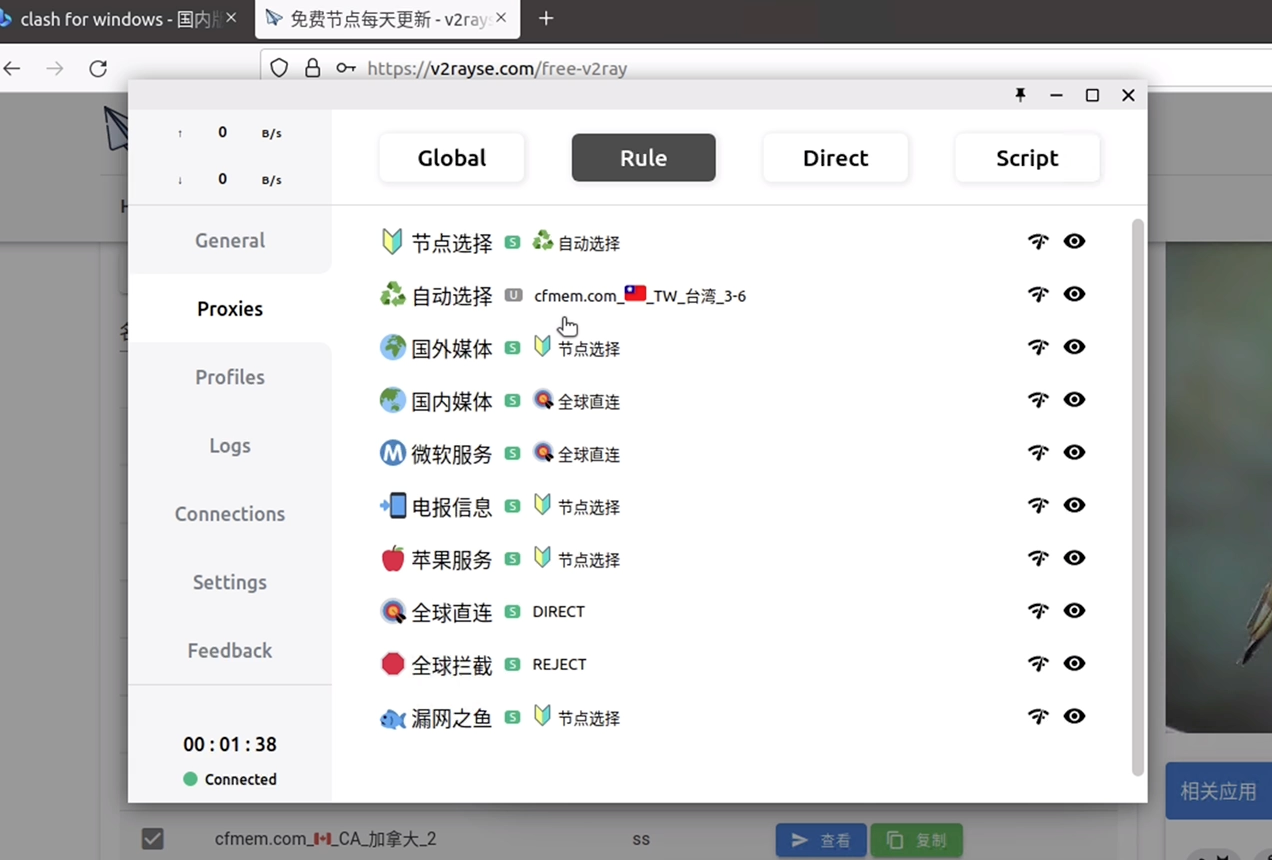1272x860 pixels.
Task: Click the 自动选择 recycle icon
Action: (x=392, y=295)
